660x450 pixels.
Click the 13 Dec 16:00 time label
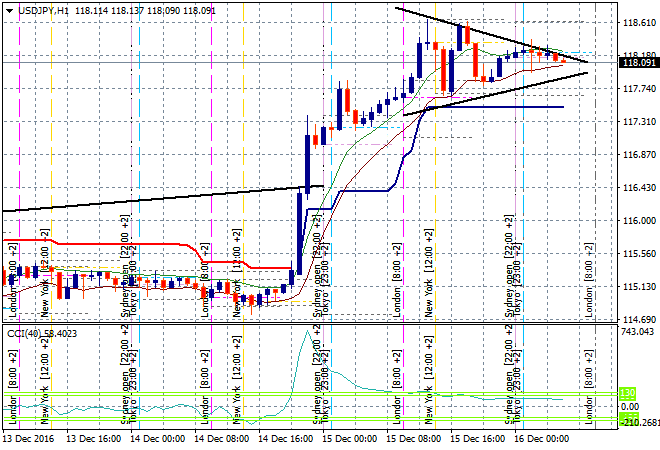[x=93, y=439]
